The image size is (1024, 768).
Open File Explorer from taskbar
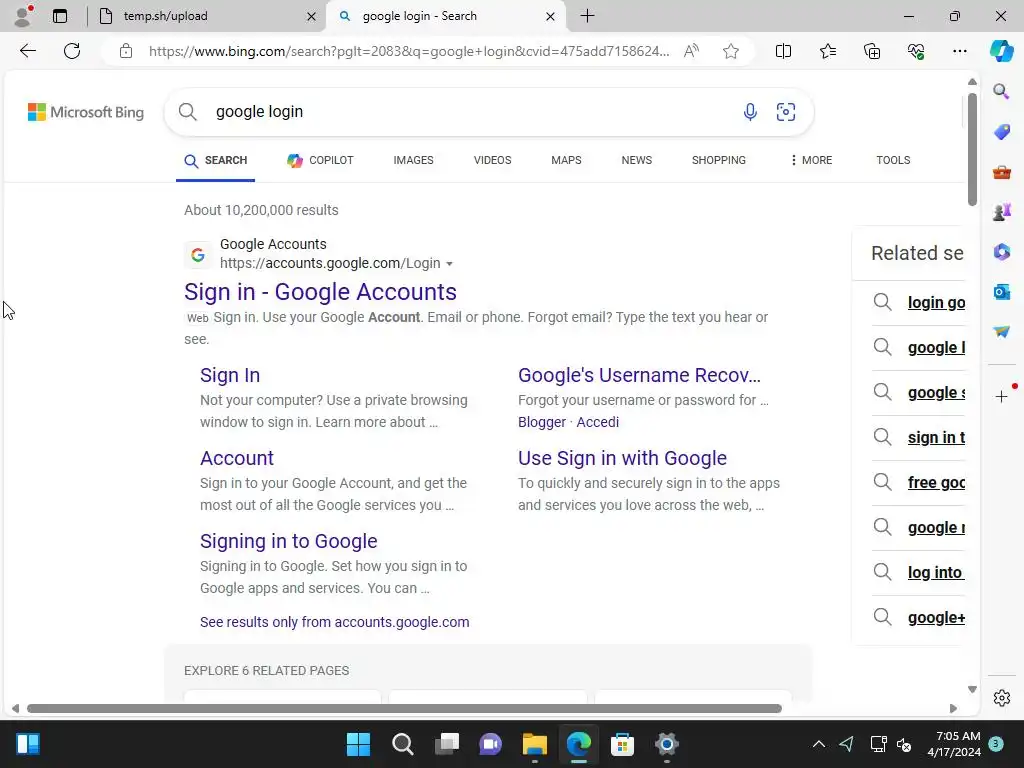coord(534,744)
